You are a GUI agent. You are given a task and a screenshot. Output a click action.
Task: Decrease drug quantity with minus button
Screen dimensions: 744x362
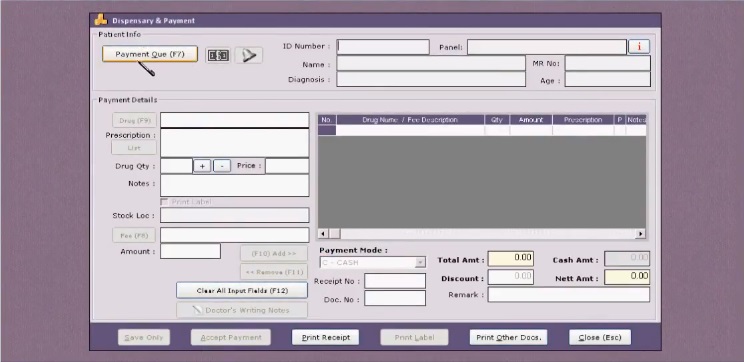pos(222,166)
